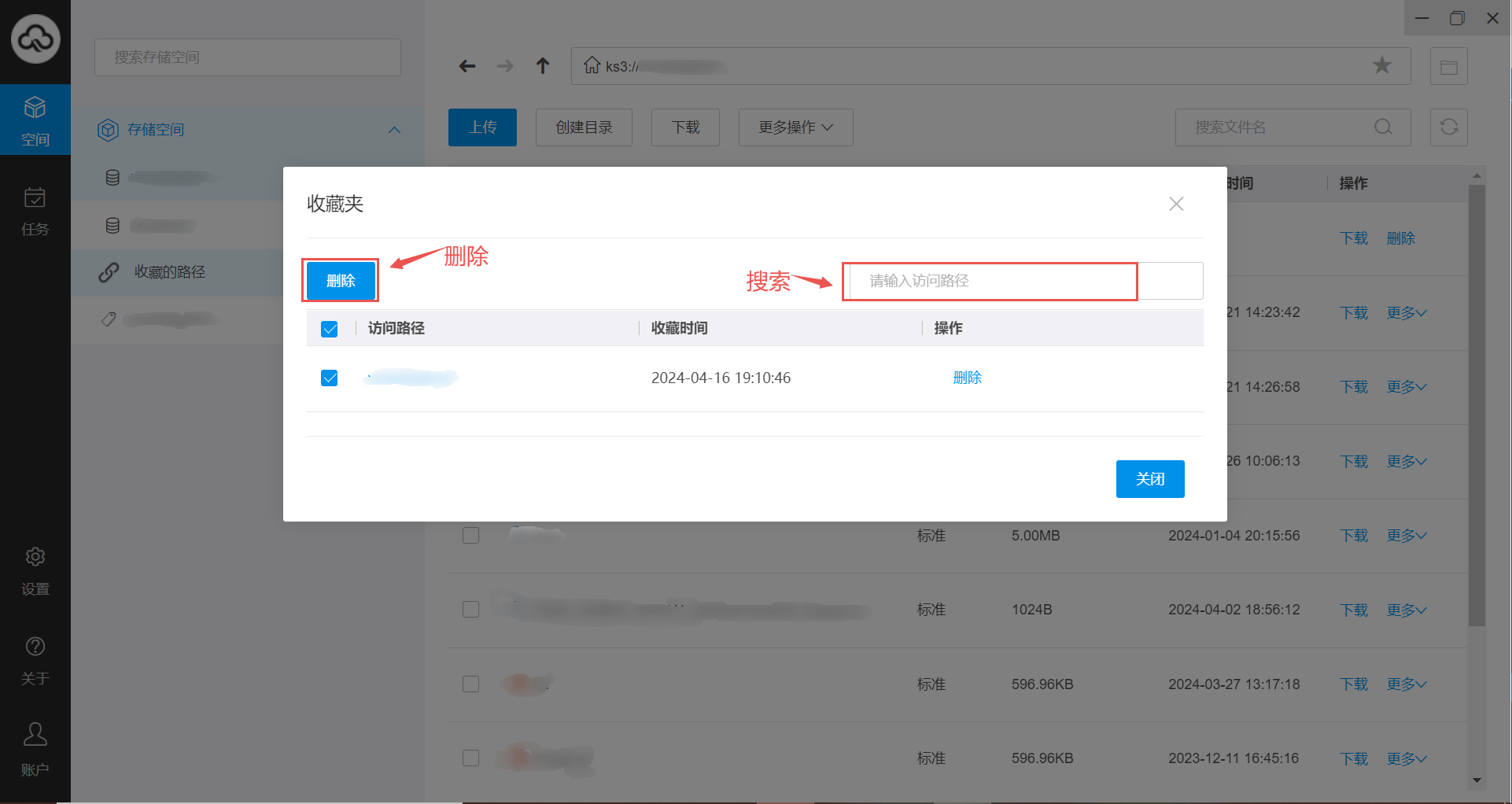The width and height of the screenshot is (1512, 804).
Task: Click the 删除 link in the favorite's row
Action: pyautogui.click(x=968, y=378)
